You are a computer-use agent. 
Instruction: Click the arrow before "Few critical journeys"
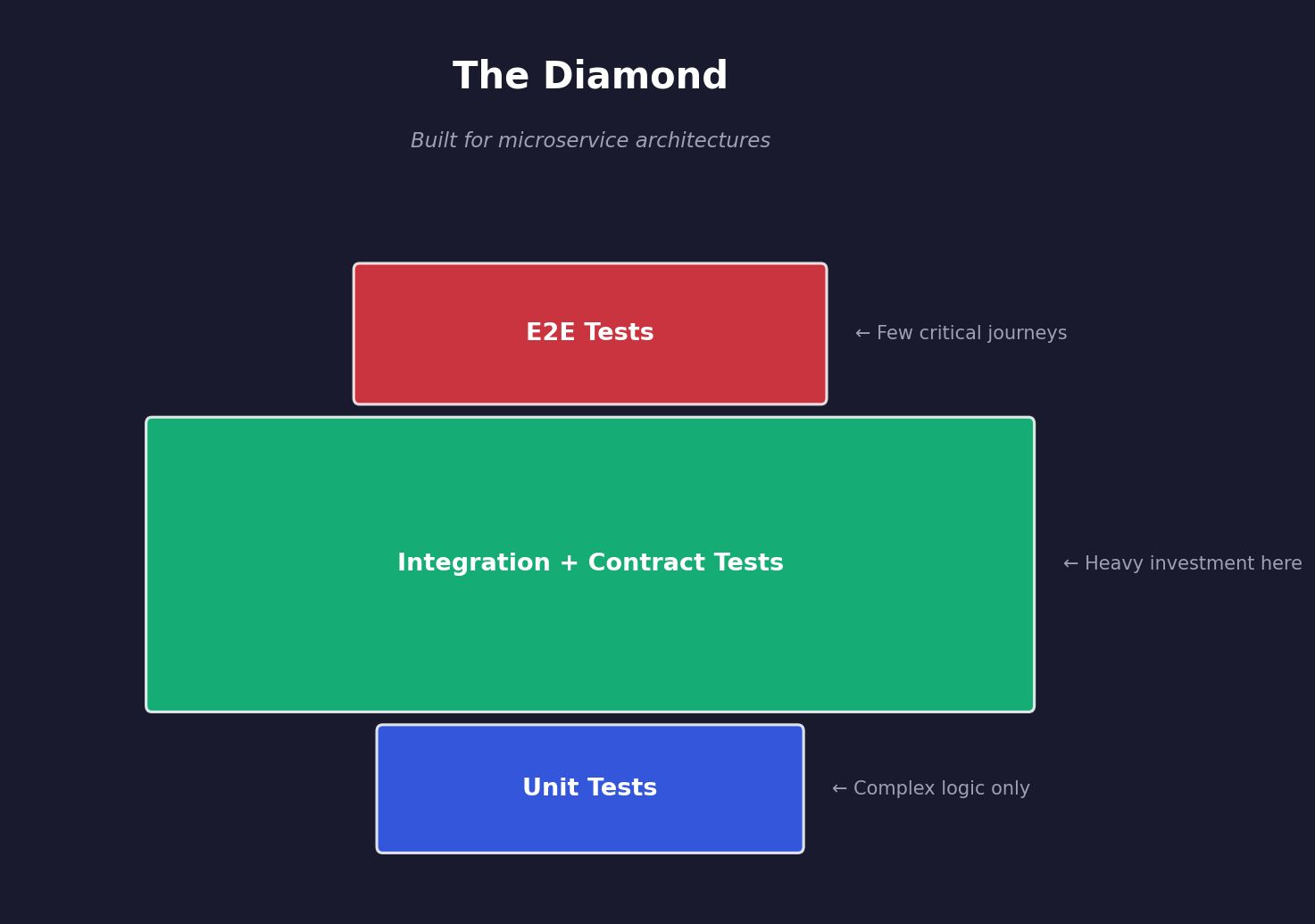tap(862, 334)
